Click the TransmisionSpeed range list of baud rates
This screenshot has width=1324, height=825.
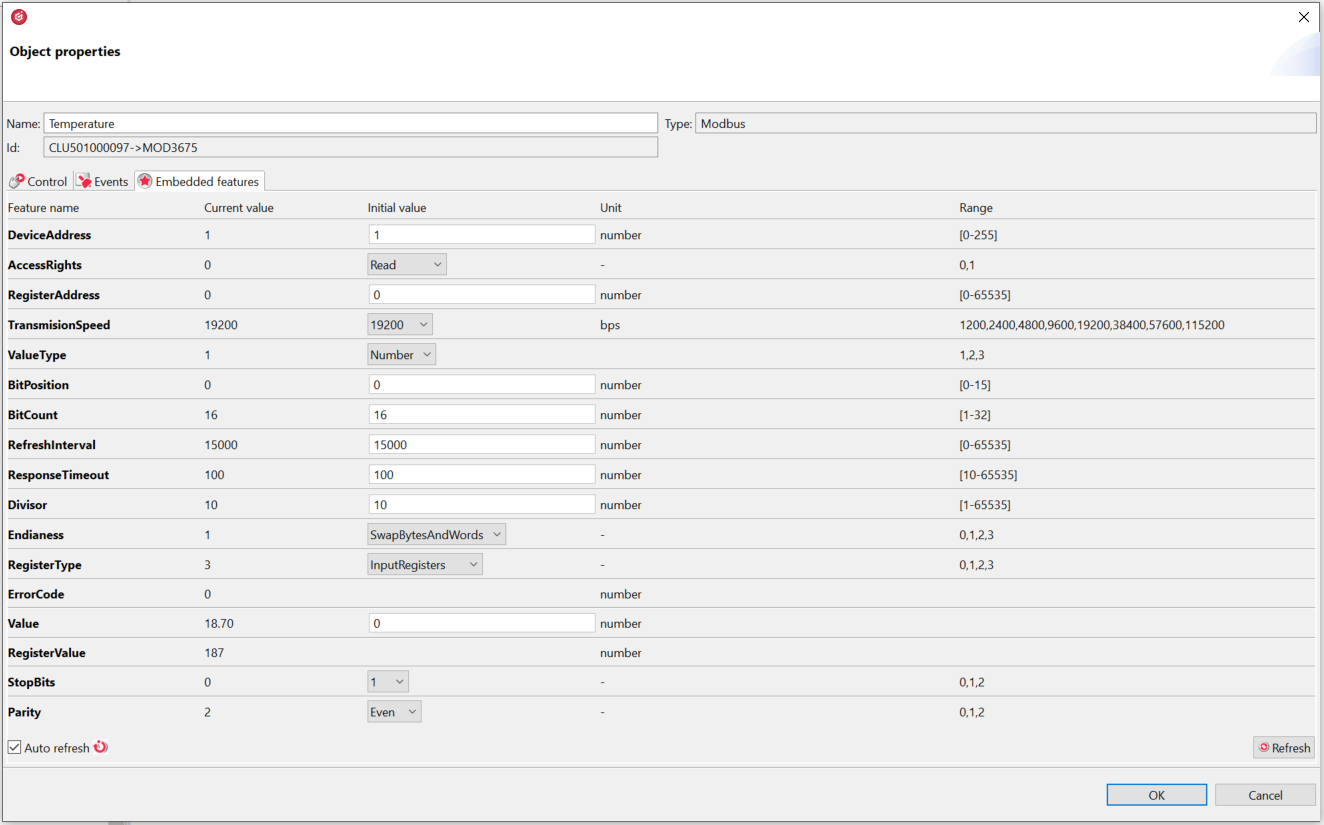click(1092, 325)
